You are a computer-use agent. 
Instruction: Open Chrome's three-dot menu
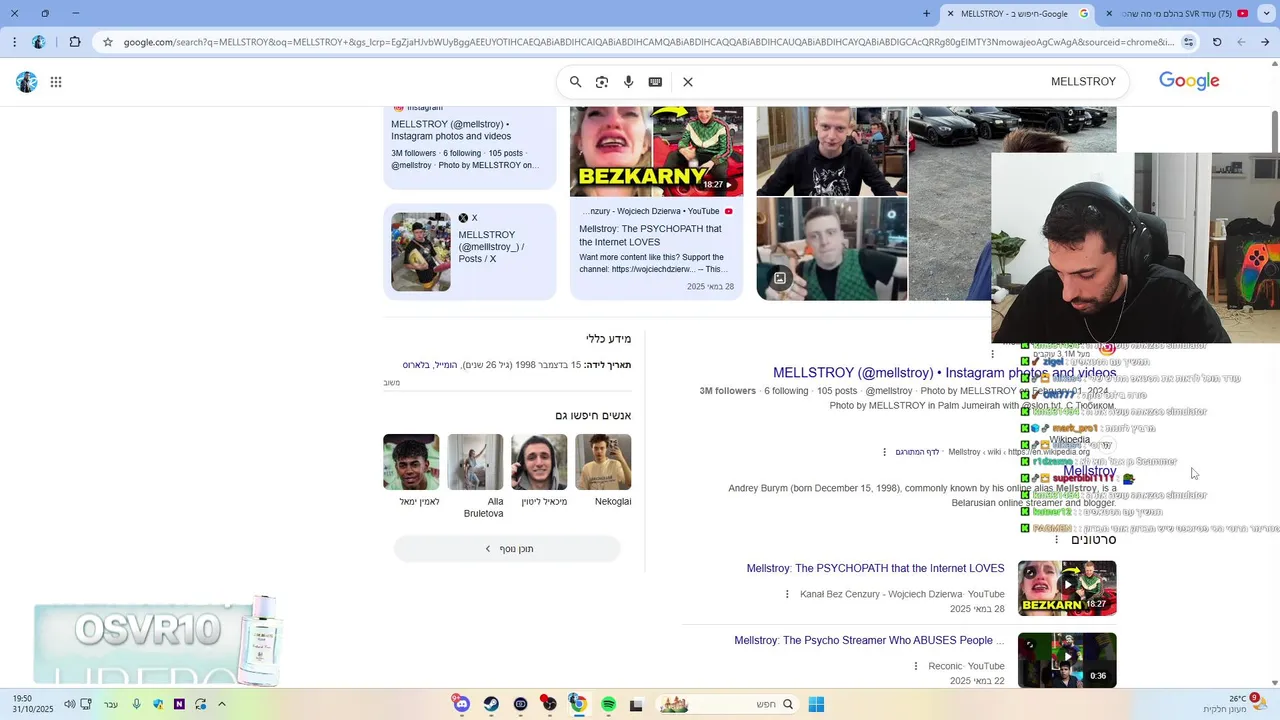click(13, 42)
